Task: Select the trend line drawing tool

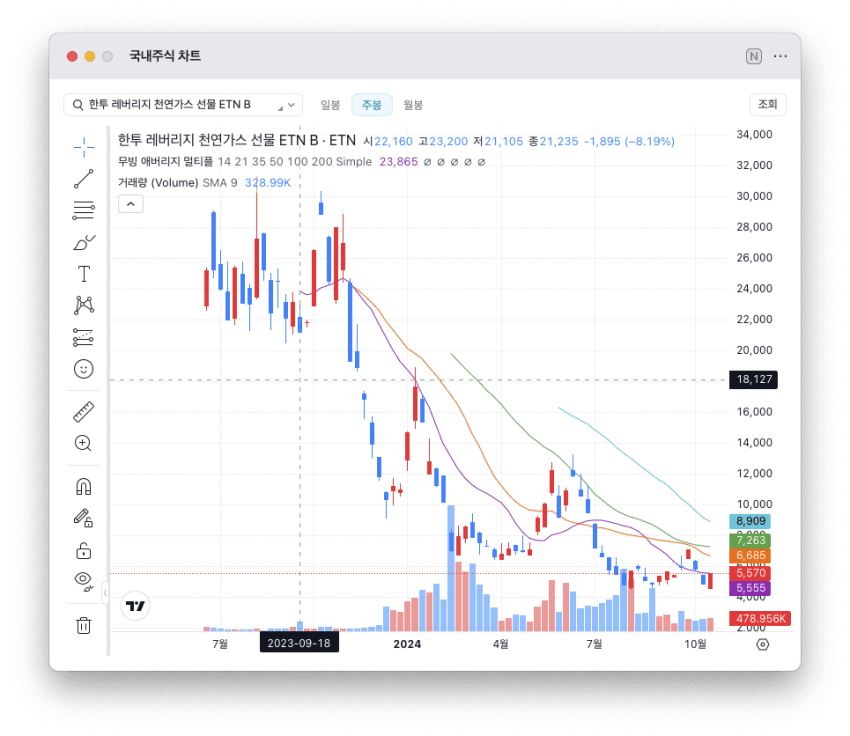Action: tap(83, 179)
